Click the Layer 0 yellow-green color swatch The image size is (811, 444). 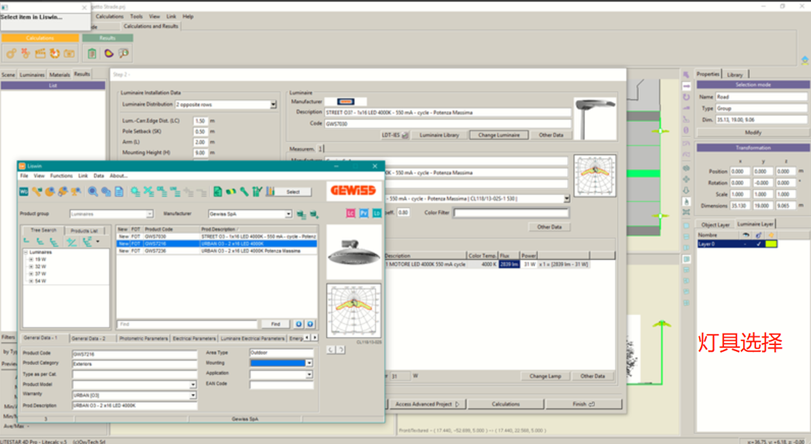[771, 244]
